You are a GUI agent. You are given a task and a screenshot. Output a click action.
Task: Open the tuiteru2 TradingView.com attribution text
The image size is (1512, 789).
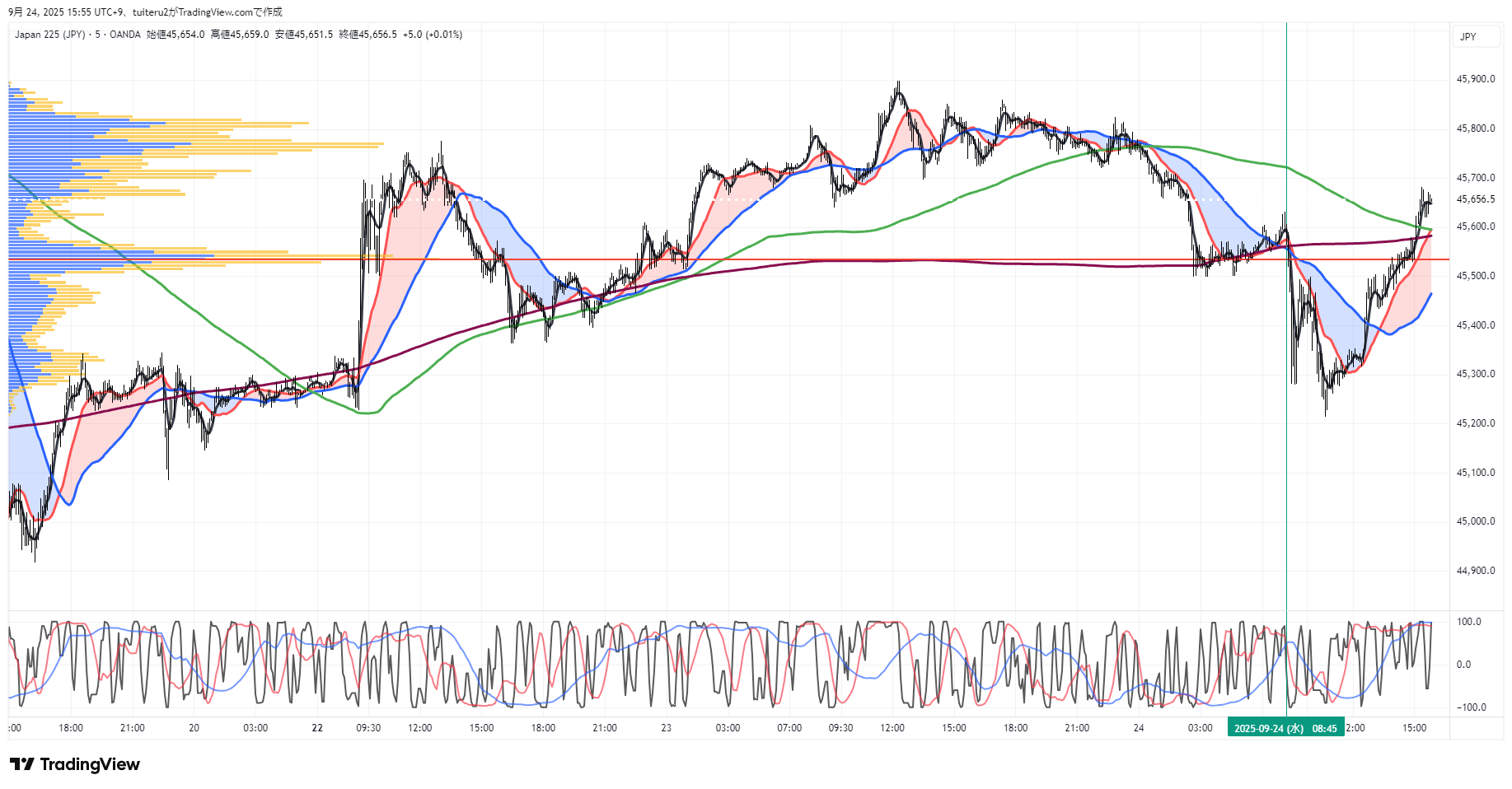click(x=206, y=12)
